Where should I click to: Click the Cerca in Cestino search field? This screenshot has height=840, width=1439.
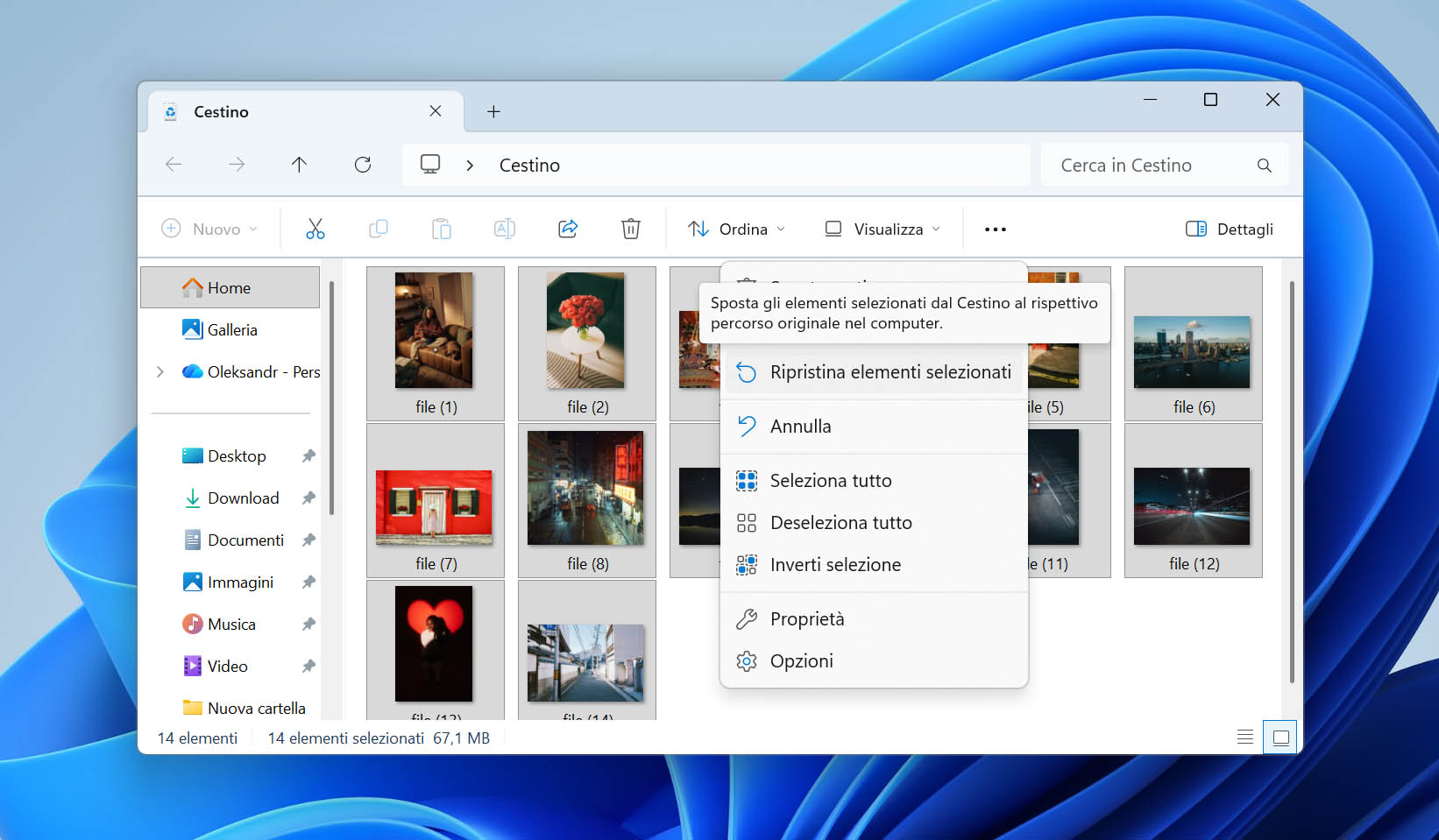click(x=1165, y=165)
